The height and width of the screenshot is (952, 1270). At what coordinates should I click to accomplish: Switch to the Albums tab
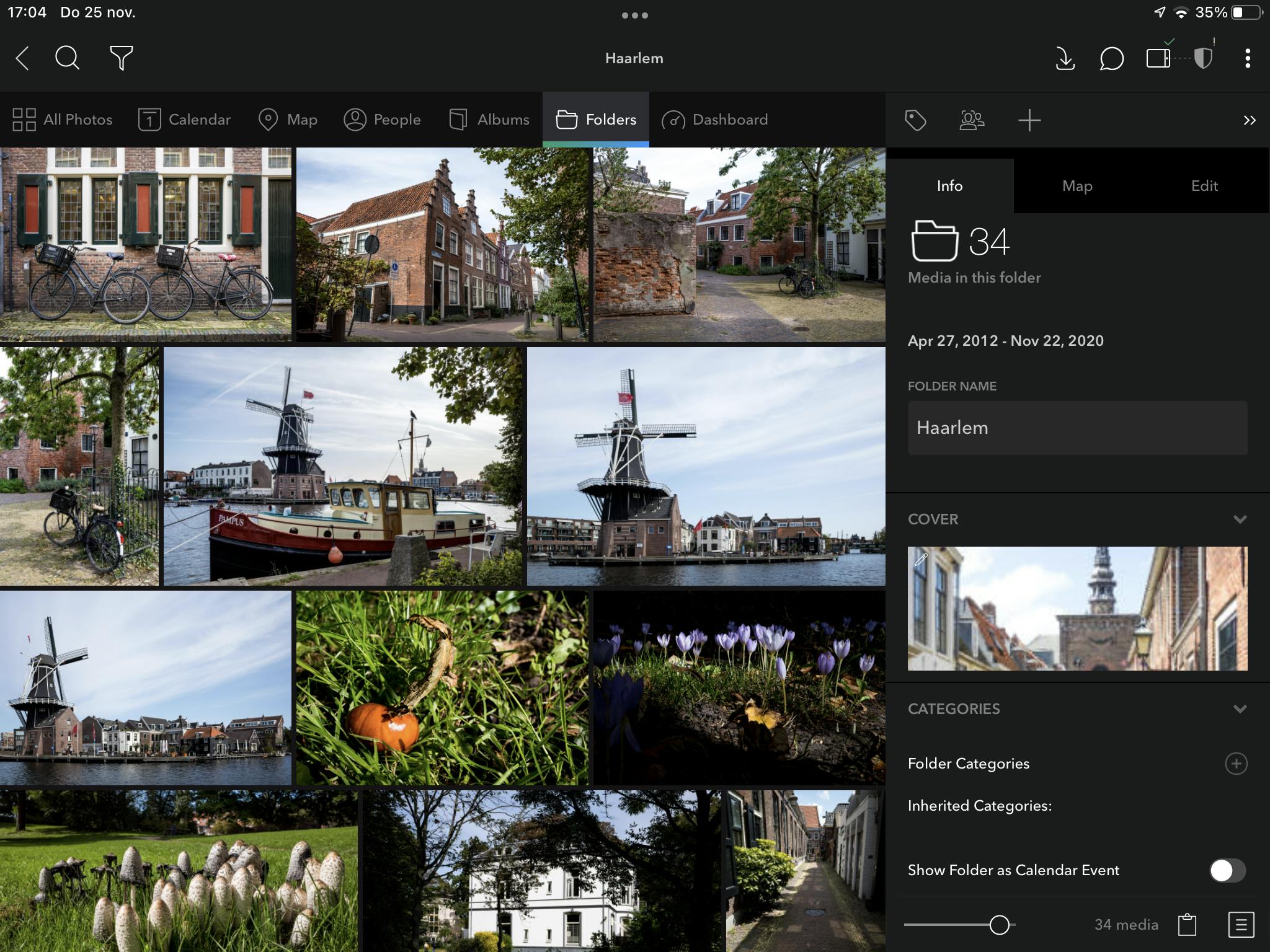tap(489, 120)
